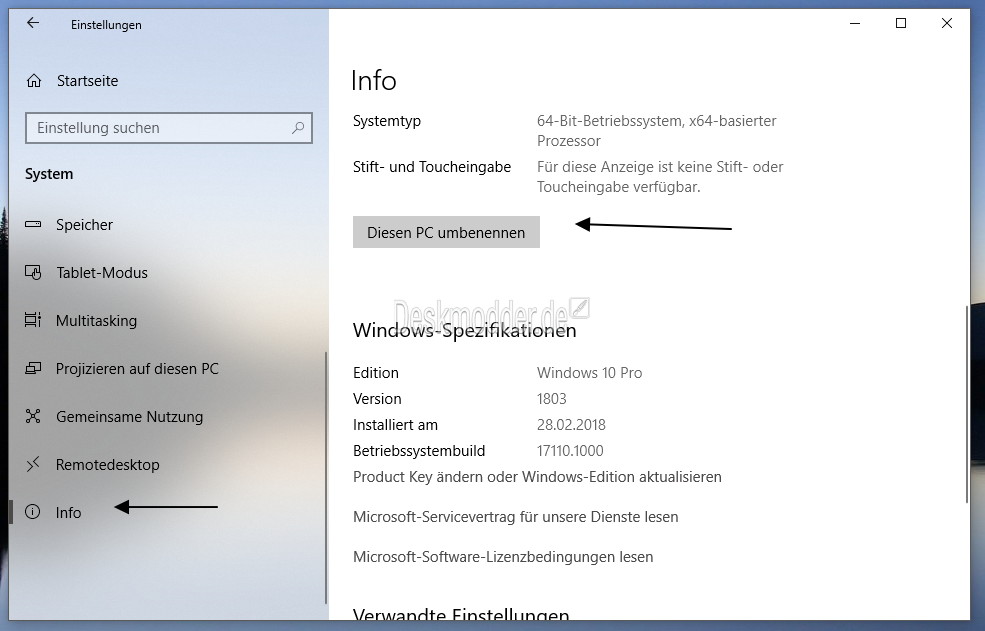Click the Windows 10 Pro edition value
Image resolution: width=985 pixels, height=631 pixels.
click(x=589, y=373)
